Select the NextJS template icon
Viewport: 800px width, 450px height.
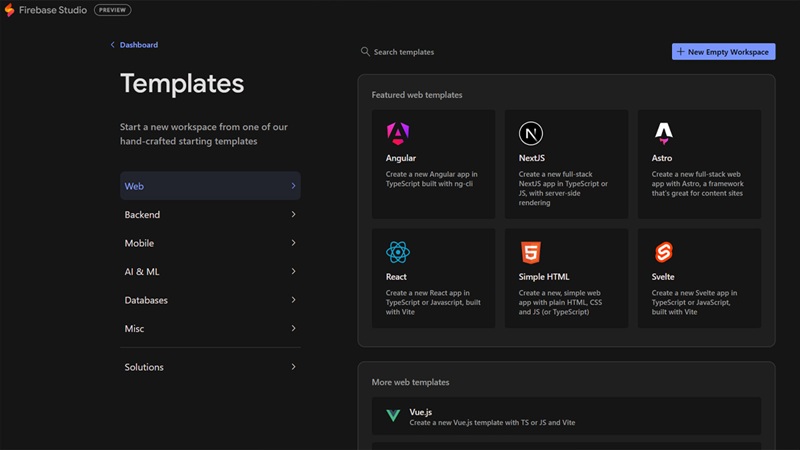coord(530,133)
